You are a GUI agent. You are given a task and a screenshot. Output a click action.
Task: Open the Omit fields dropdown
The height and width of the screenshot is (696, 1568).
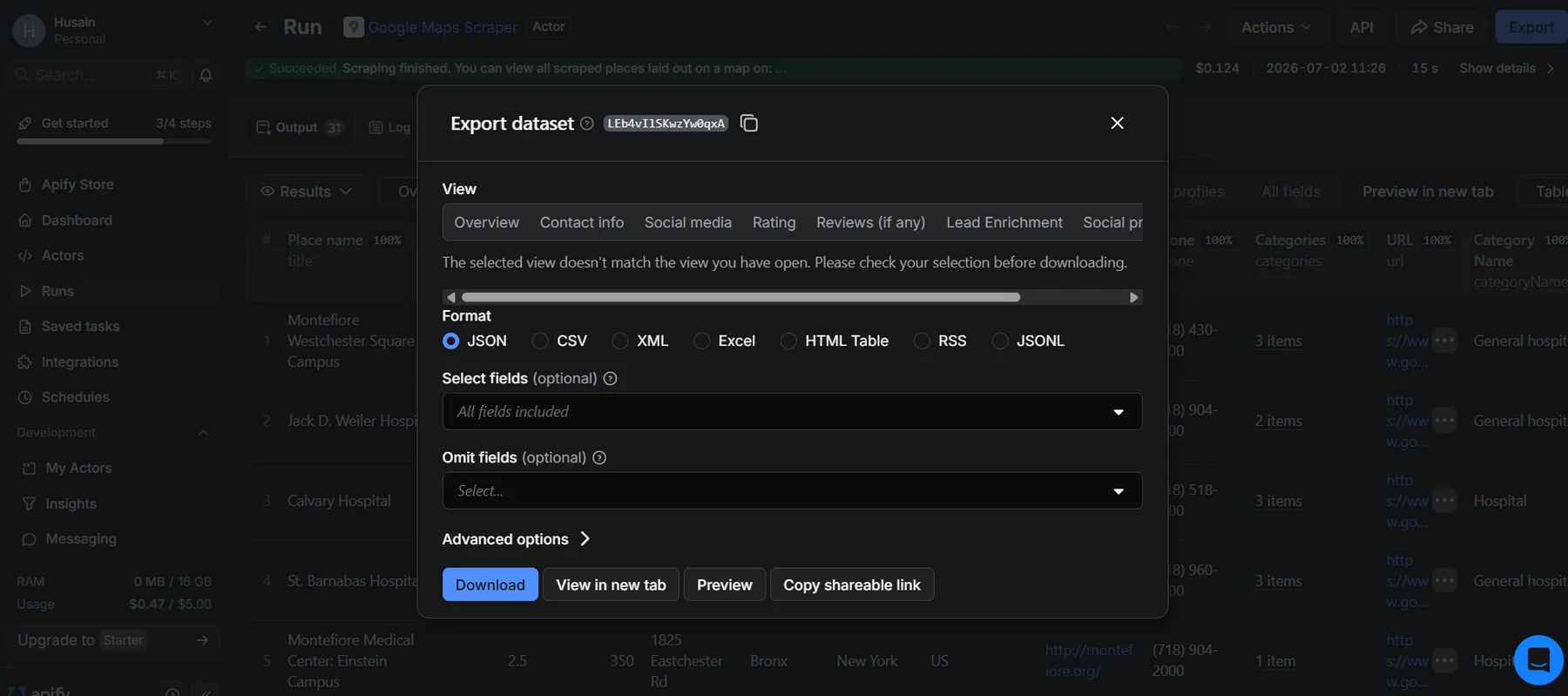click(792, 490)
